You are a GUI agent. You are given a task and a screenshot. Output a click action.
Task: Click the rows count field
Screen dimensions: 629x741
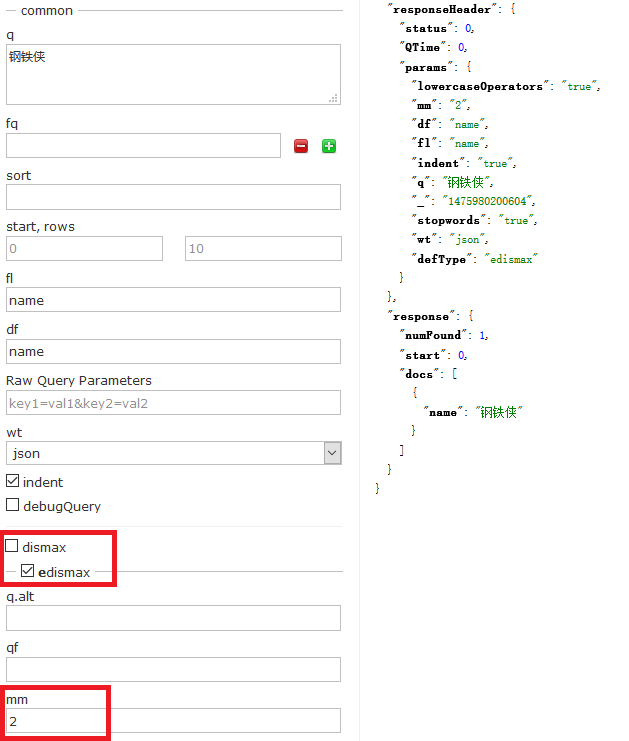point(263,249)
